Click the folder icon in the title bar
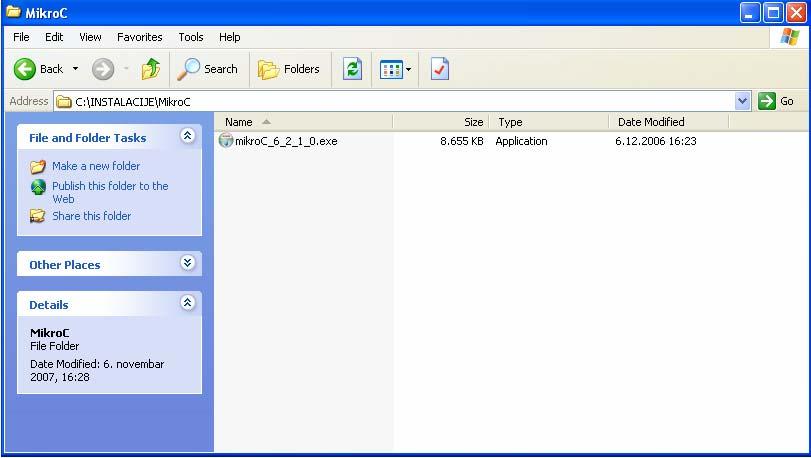The image size is (811, 458). click(x=13, y=12)
